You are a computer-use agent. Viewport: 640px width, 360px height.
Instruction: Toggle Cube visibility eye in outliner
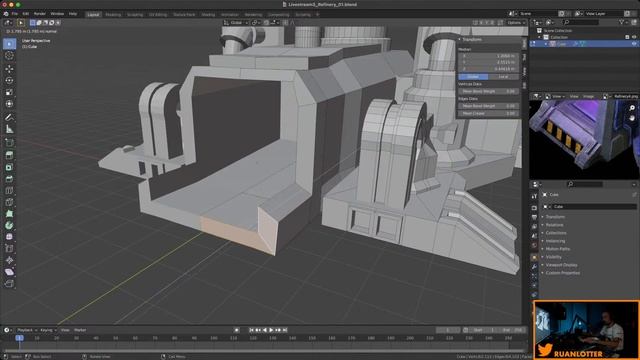pyautogui.click(x=634, y=44)
